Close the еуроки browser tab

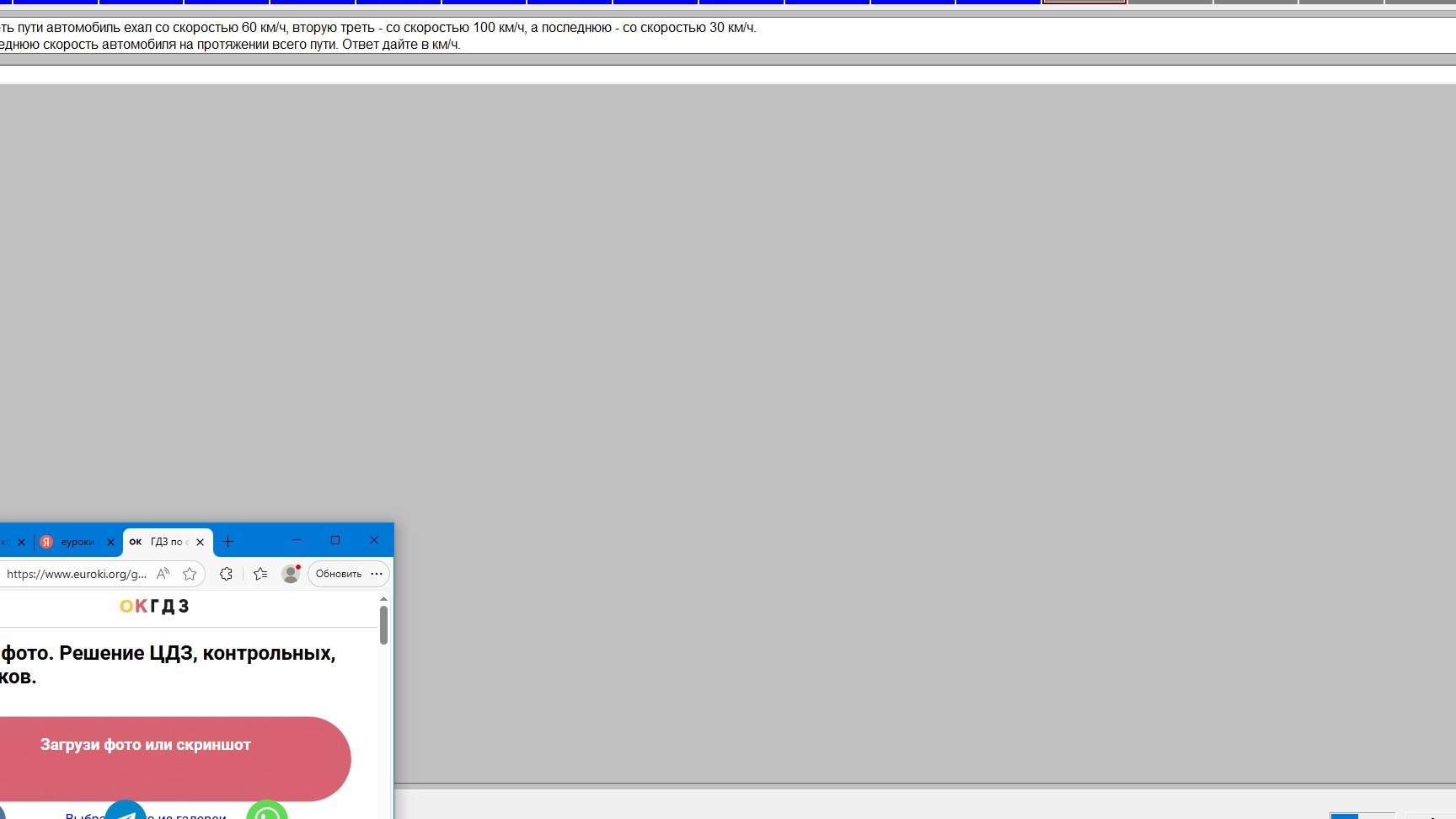point(110,542)
